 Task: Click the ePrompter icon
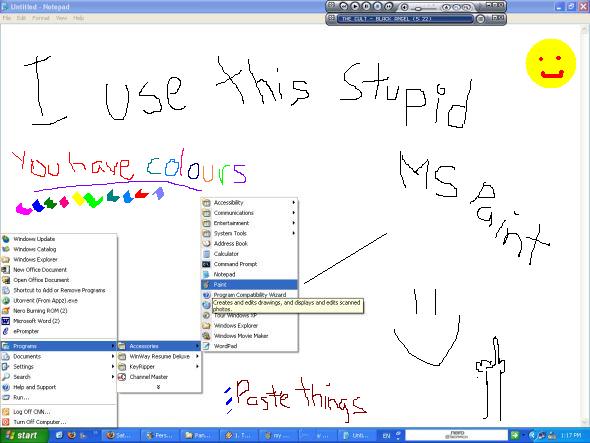(6, 331)
